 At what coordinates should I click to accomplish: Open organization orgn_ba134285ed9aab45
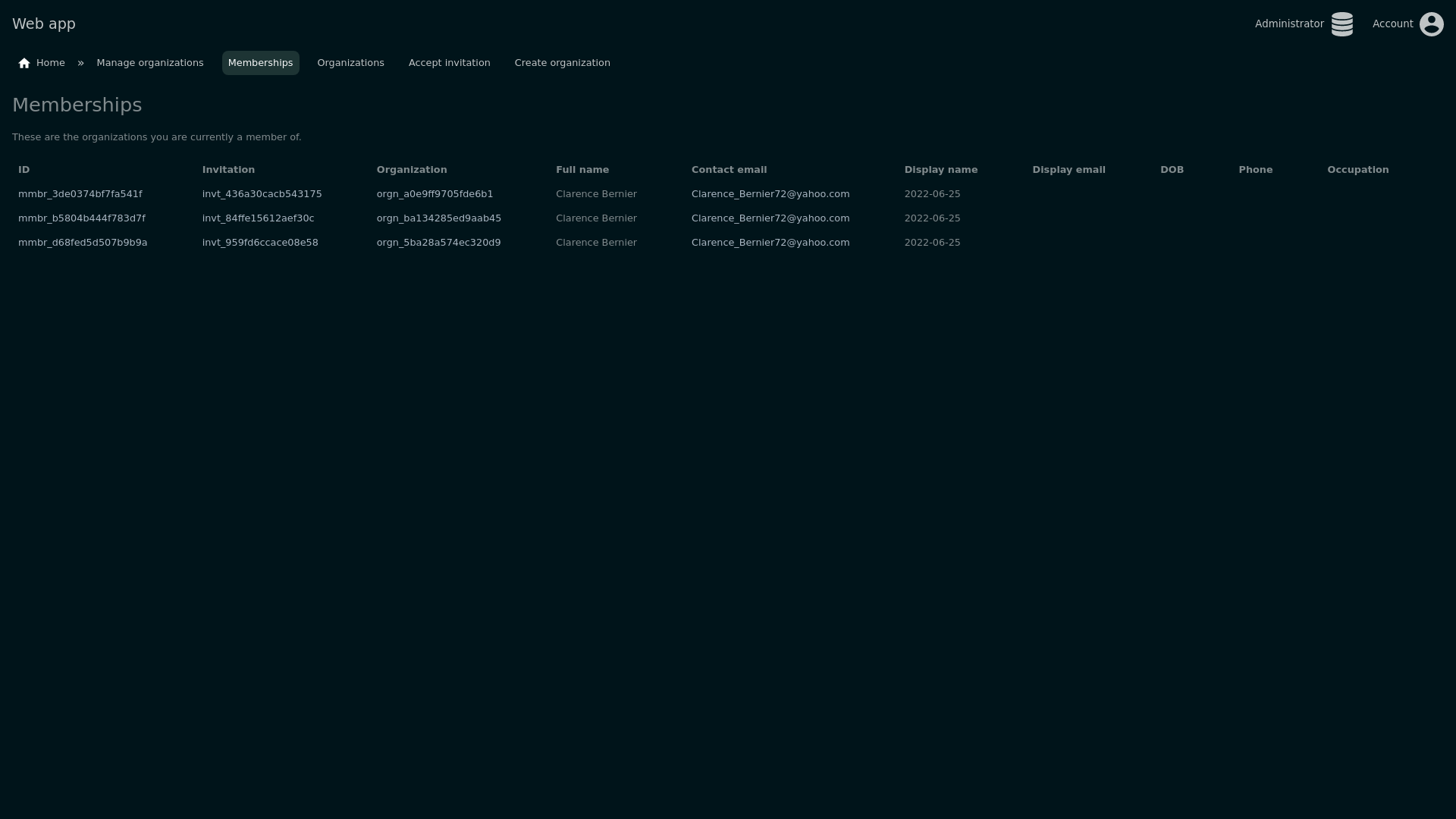(438, 218)
